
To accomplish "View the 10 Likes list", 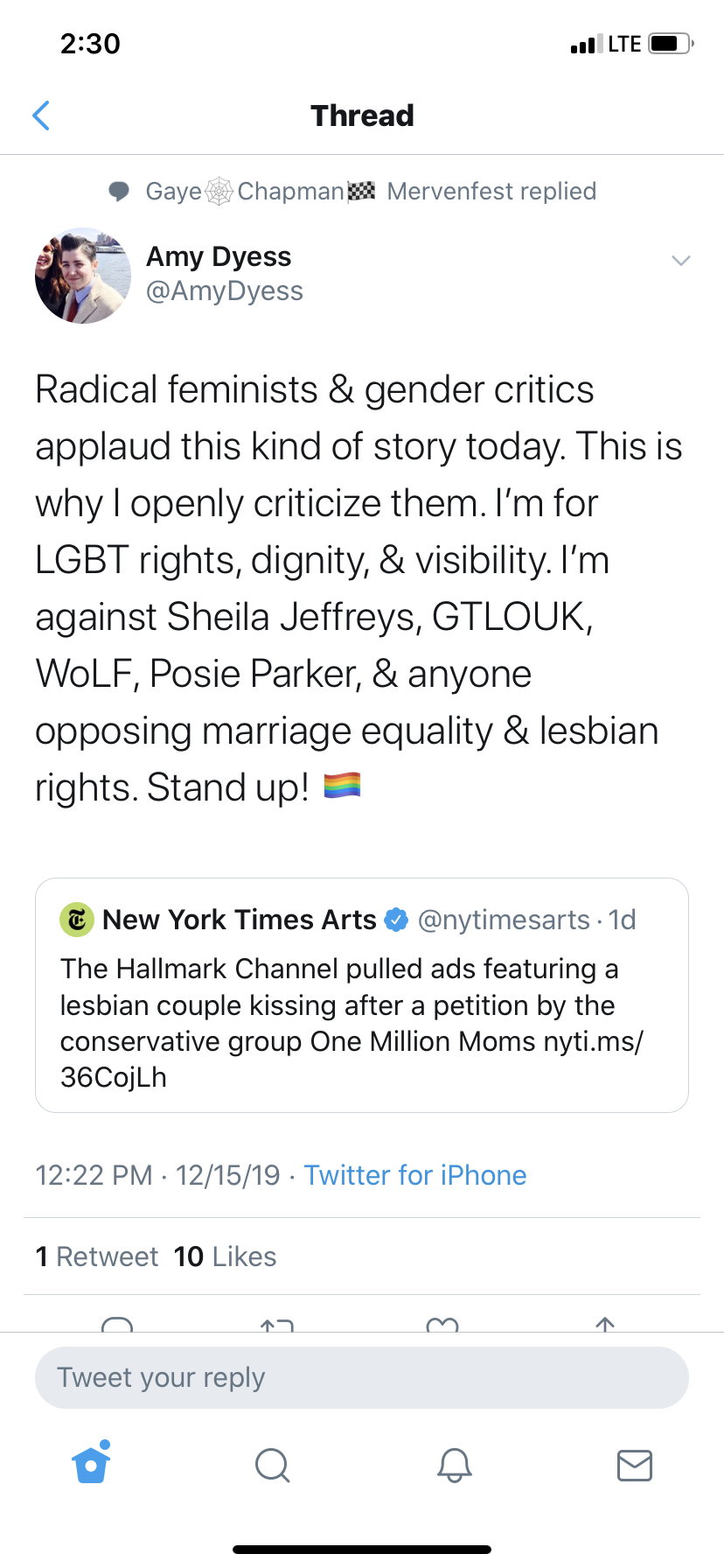I will click(x=225, y=1256).
